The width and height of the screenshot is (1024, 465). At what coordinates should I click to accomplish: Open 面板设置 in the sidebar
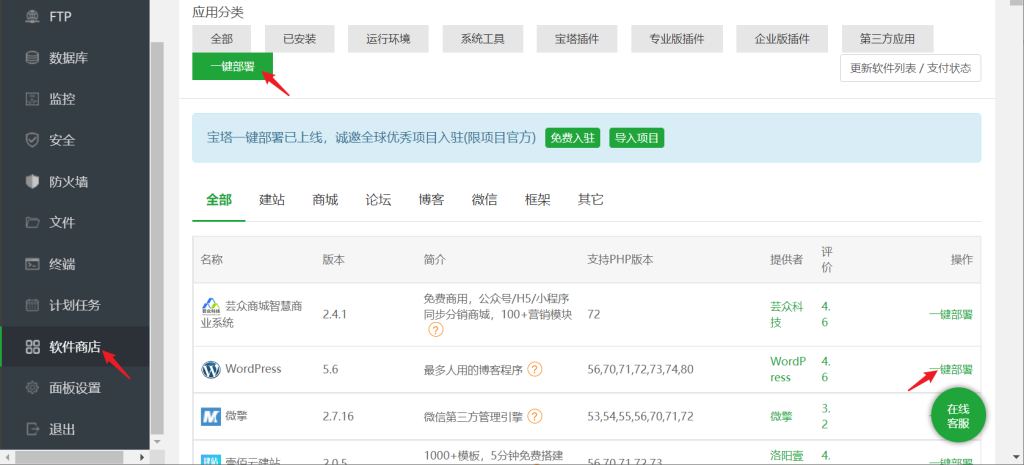[x=74, y=388]
